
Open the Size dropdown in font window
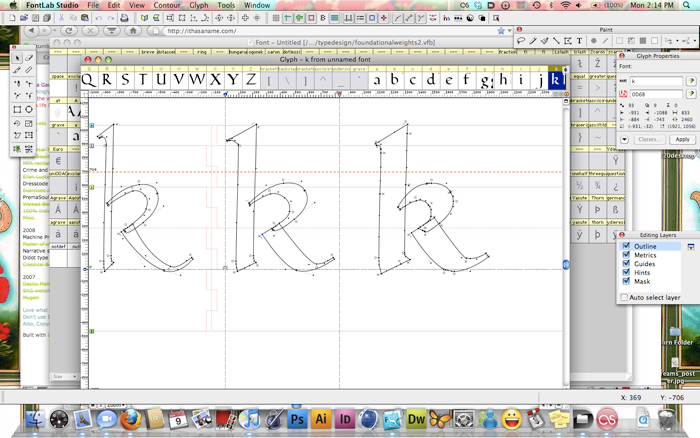pyautogui.click(x=64, y=377)
